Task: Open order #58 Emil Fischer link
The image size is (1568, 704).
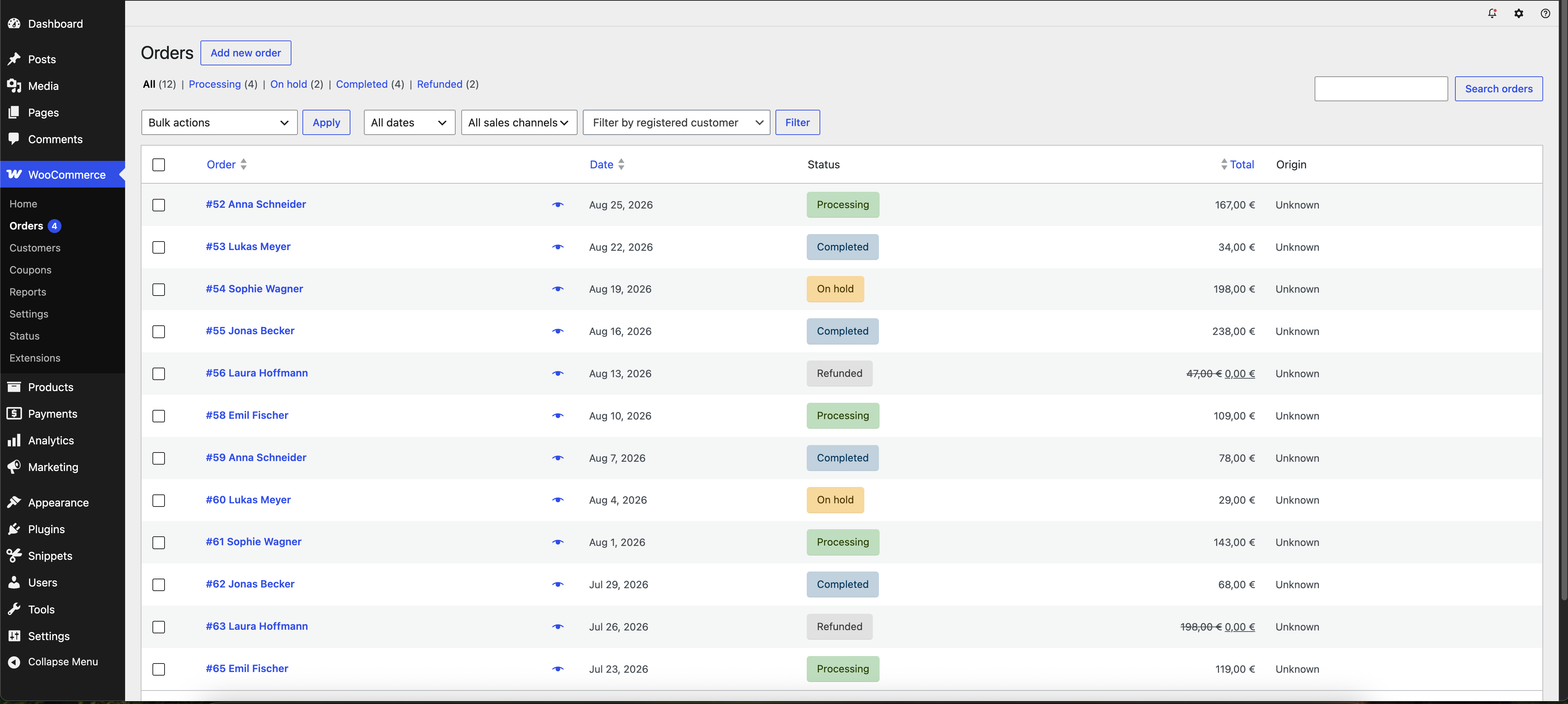Action: click(247, 415)
